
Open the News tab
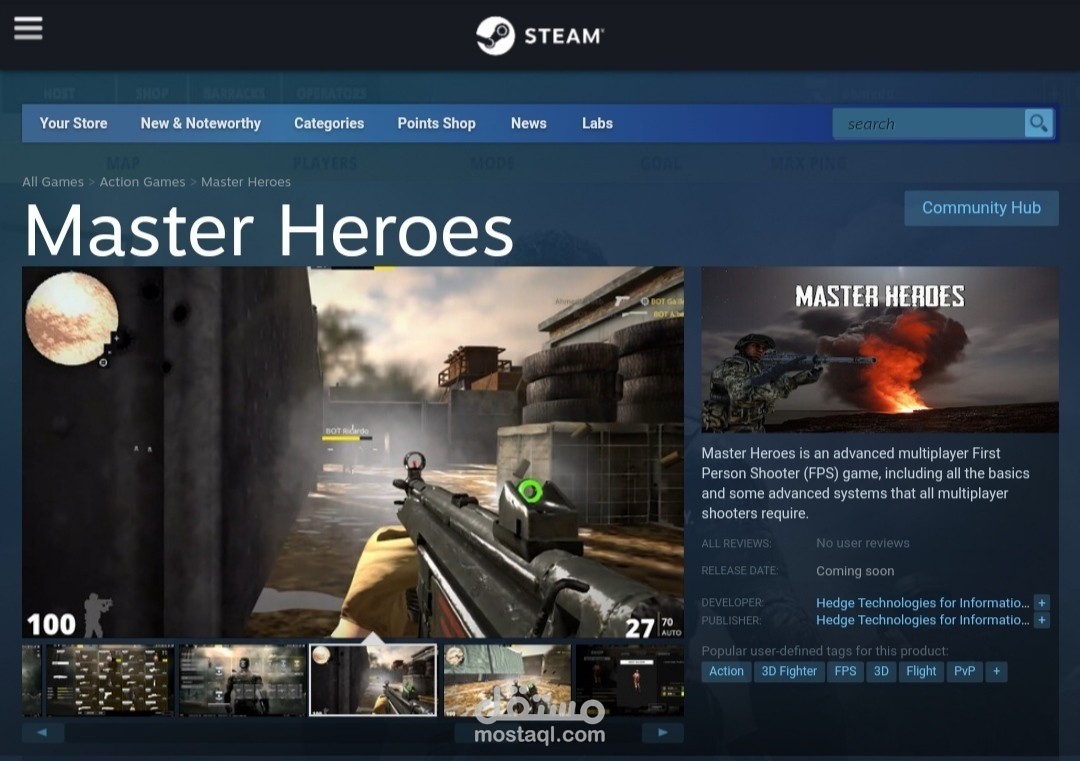[x=528, y=123]
